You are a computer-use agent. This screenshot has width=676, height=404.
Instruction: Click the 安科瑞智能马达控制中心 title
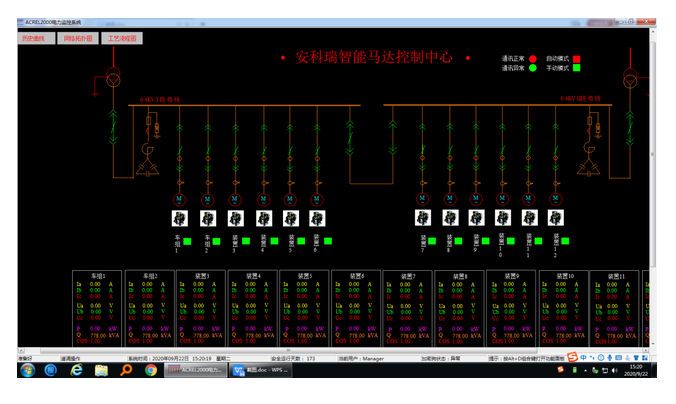[x=374, y=57]
